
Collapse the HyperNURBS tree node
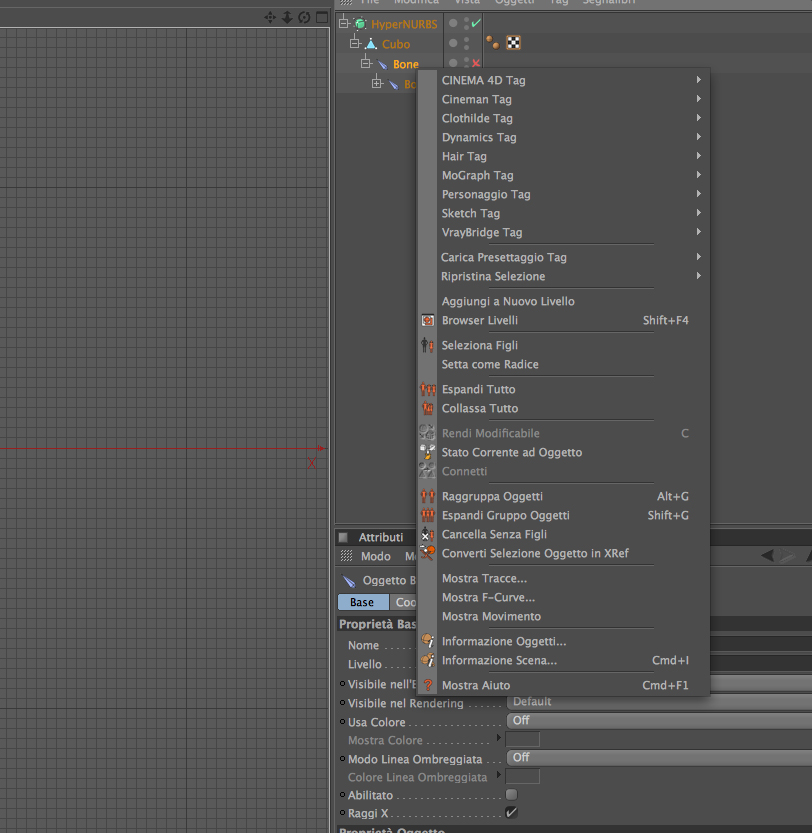point(344,23)
